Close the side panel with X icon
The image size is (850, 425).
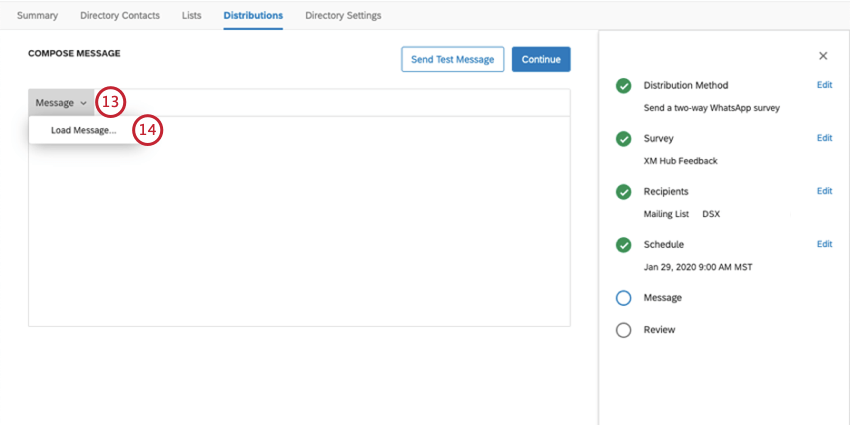tap(823, 56)
